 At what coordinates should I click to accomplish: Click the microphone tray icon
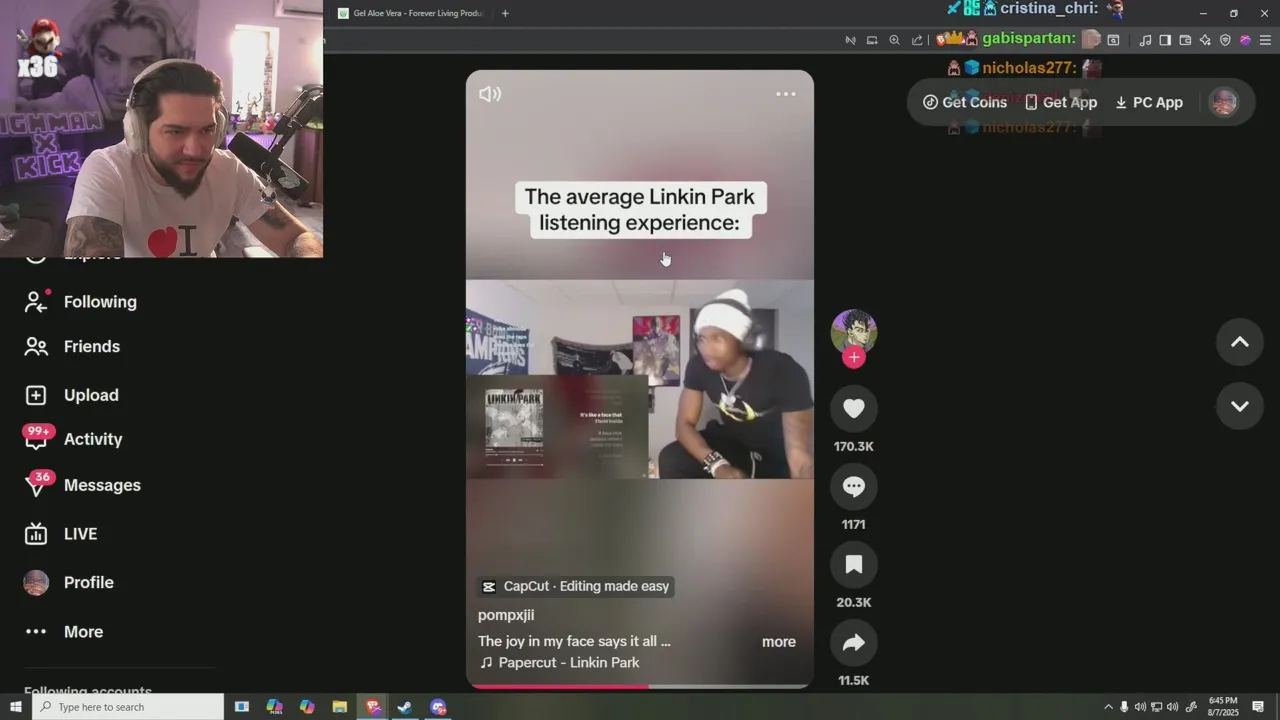pos(1124,707)
